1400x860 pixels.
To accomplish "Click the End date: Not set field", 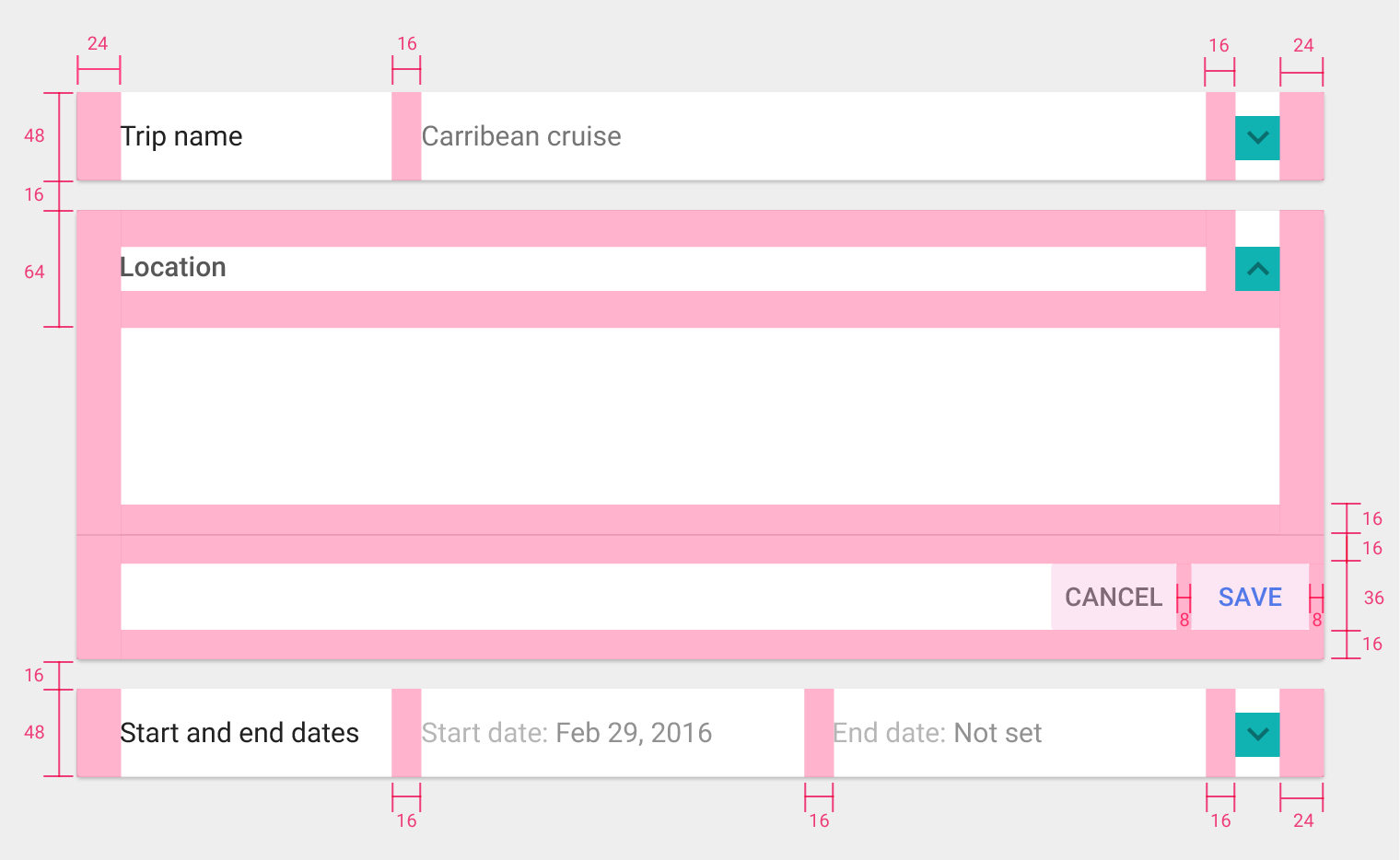I will click(x=938, y=733).
